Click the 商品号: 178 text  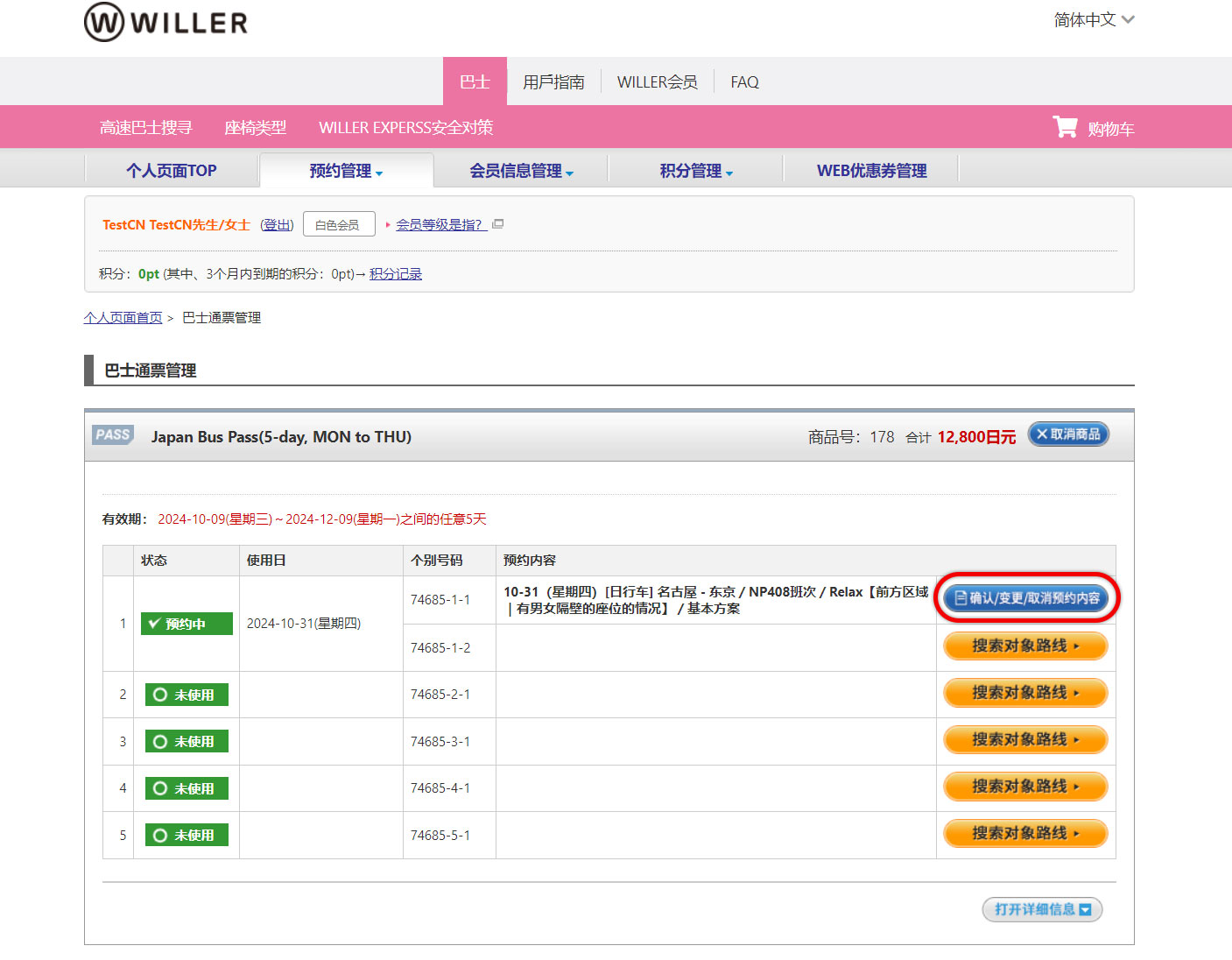click(x=851, y=436)
